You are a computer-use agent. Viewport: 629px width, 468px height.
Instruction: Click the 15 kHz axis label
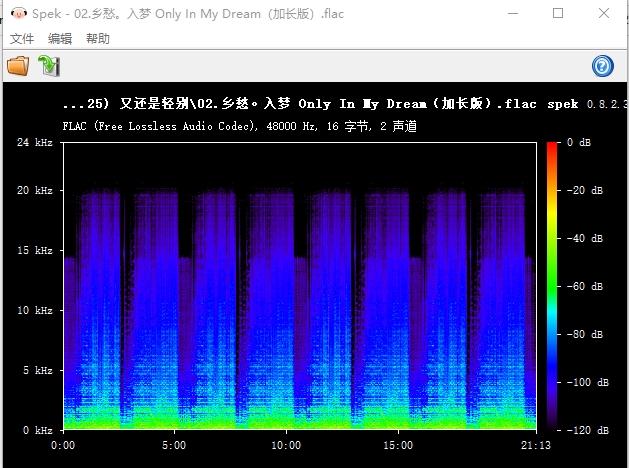[34, 250]
